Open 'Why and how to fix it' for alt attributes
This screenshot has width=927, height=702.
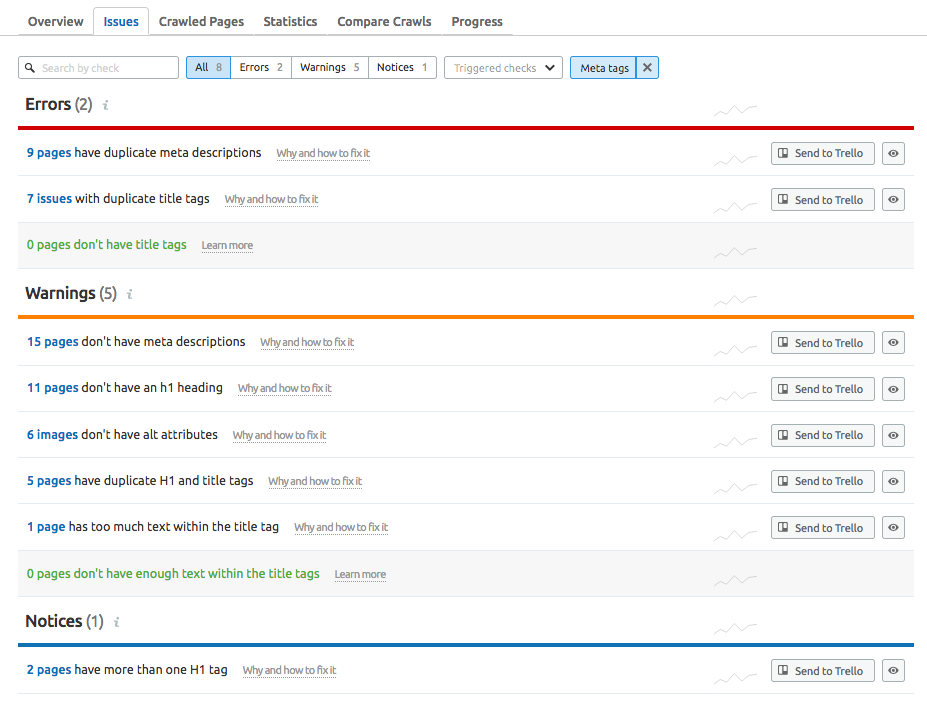click(279, 435)
